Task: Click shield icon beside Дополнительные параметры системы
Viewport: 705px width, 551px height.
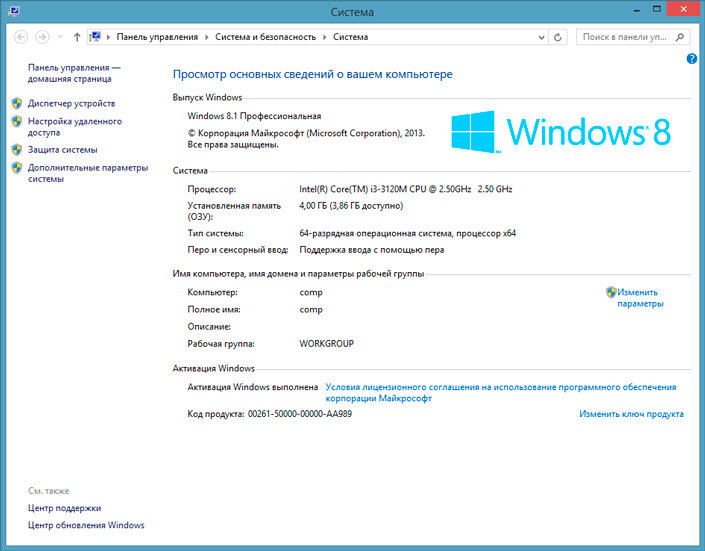Action: (17, 168)
